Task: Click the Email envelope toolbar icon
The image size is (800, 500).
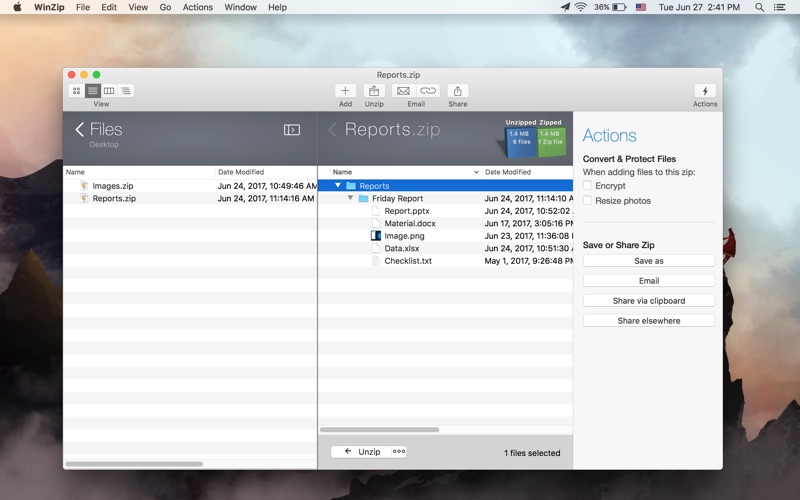Action: click(x=403, y=91)
